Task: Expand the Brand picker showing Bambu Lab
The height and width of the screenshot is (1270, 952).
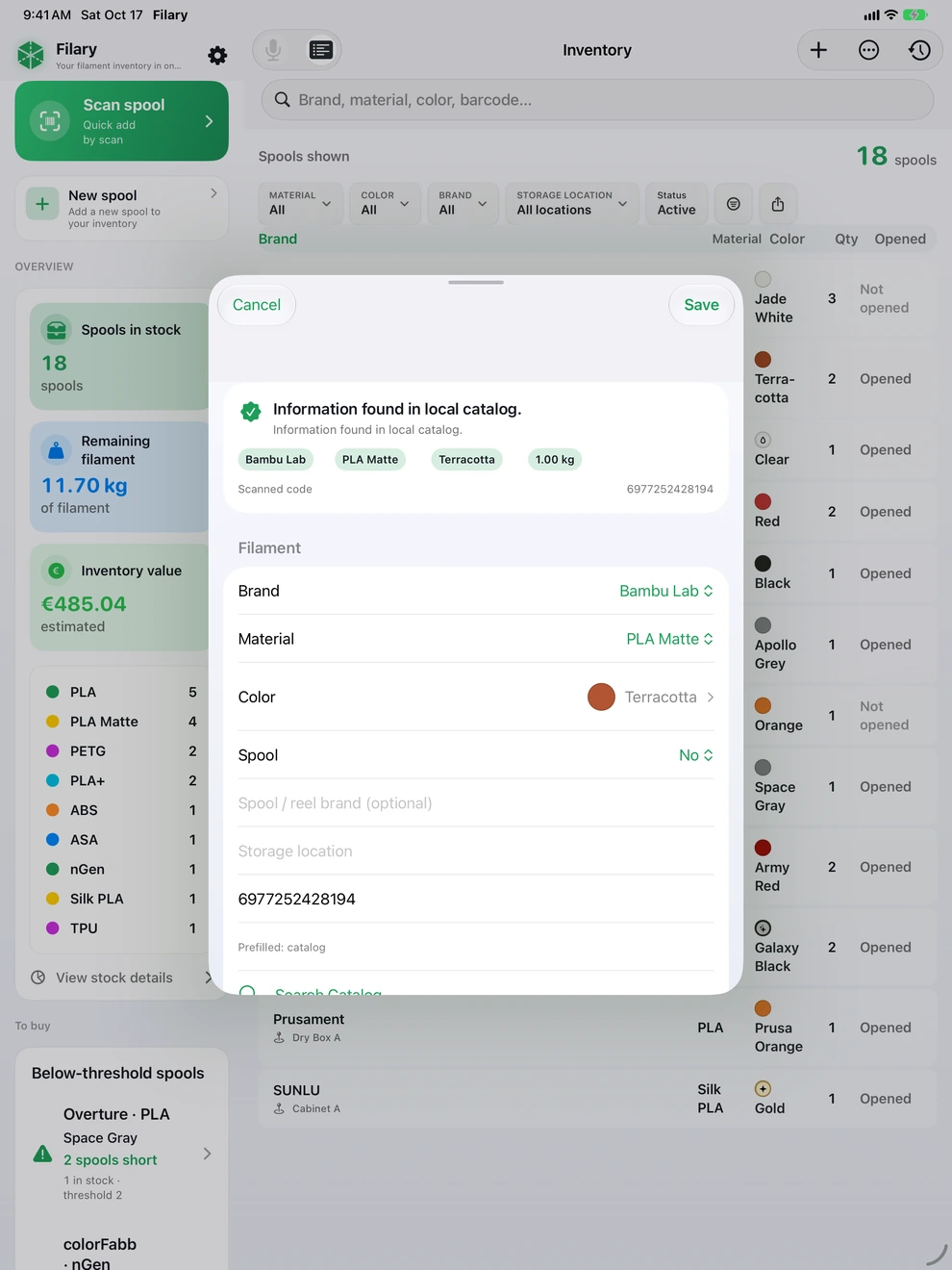Action: pyautogui.click(x=666, y=591)
